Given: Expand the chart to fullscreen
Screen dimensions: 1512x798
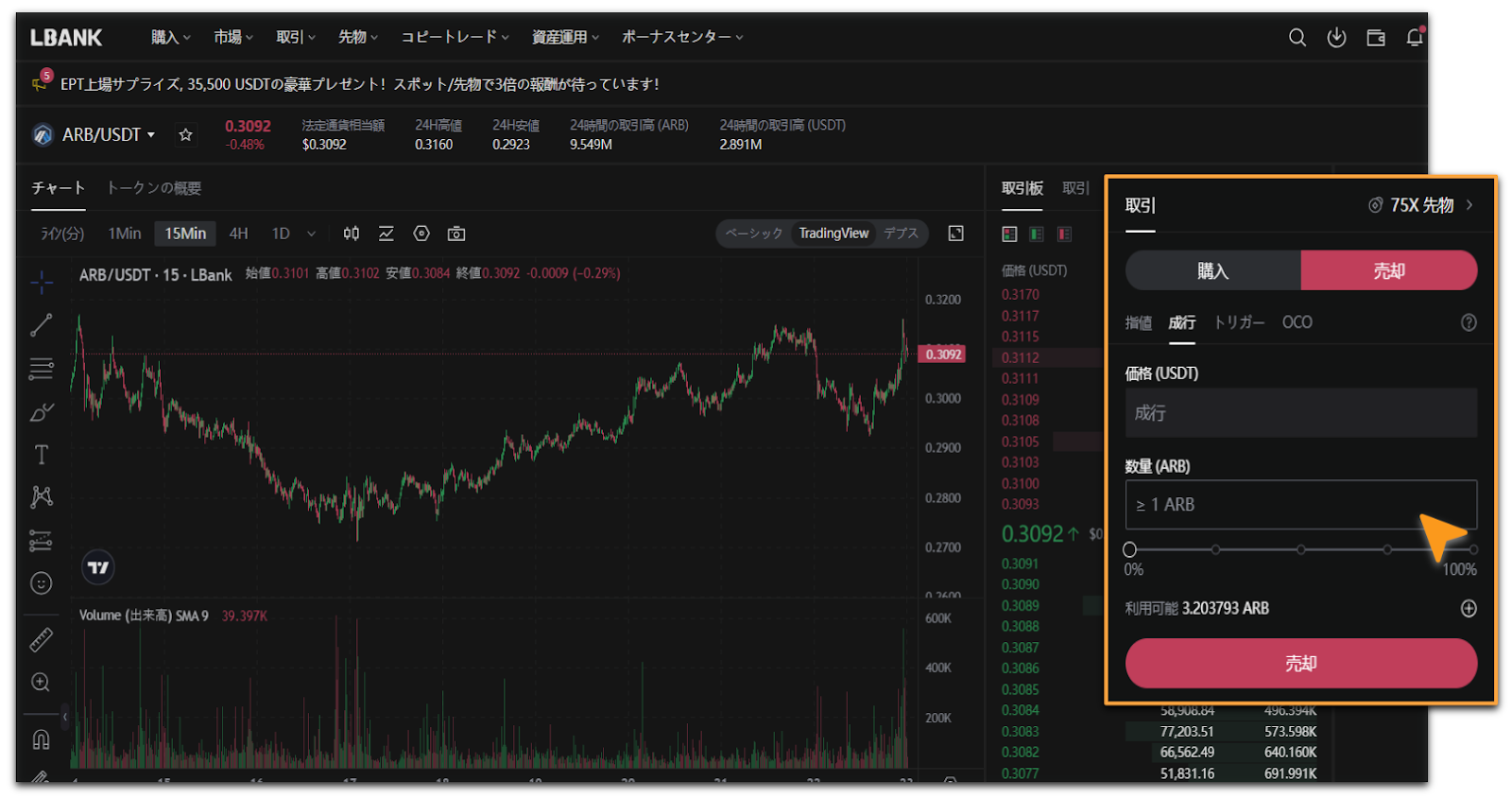Looking at the screenshot, I should click(955, 234).
